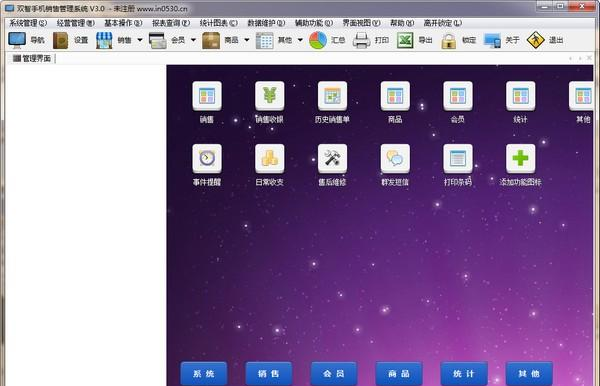Close the tab panel with small X
Image resolution: width=600 pixels, height=386 pixels.
coord(589,58)
